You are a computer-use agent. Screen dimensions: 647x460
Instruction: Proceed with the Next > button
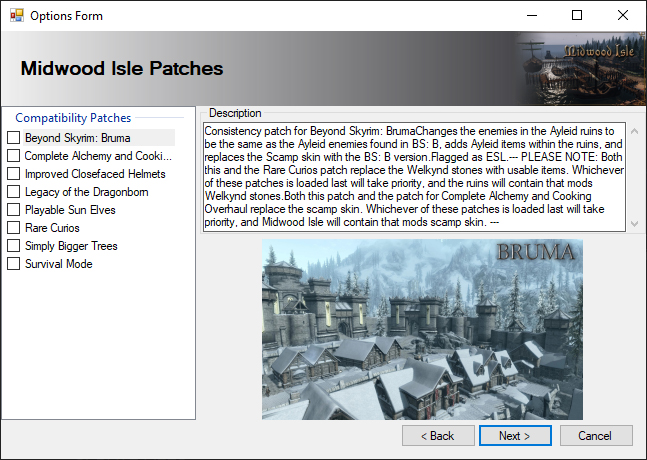coord(515,436)
